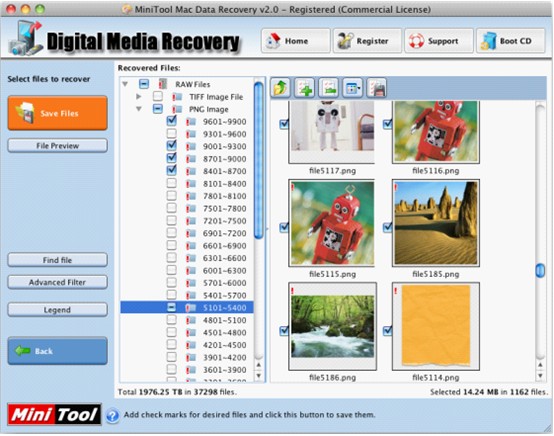Select the file5186.png forest thumbnail
This screenshot has height=436, width=554.
(332, 326)
